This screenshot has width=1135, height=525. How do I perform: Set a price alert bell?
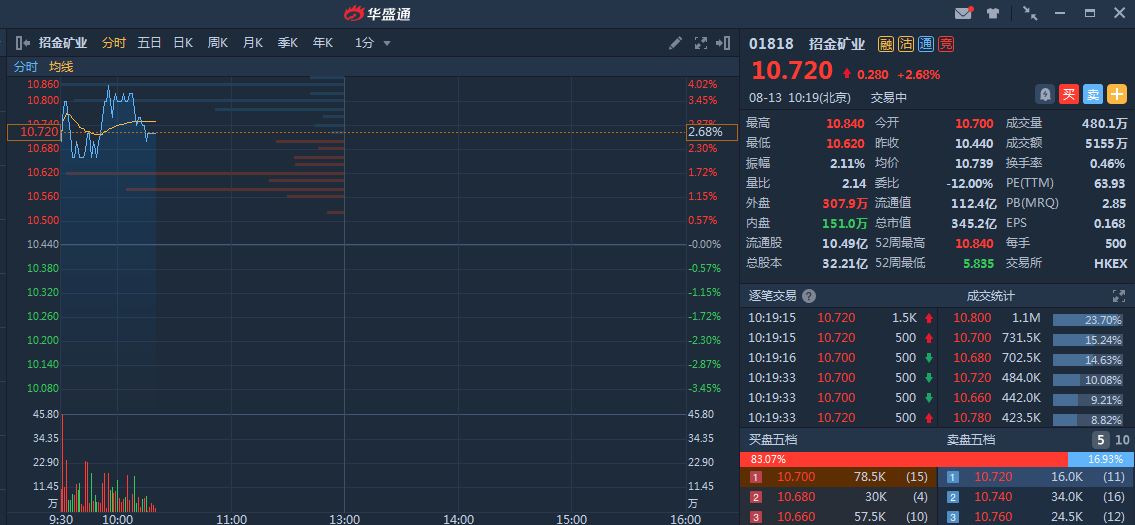coord(1045,94)
